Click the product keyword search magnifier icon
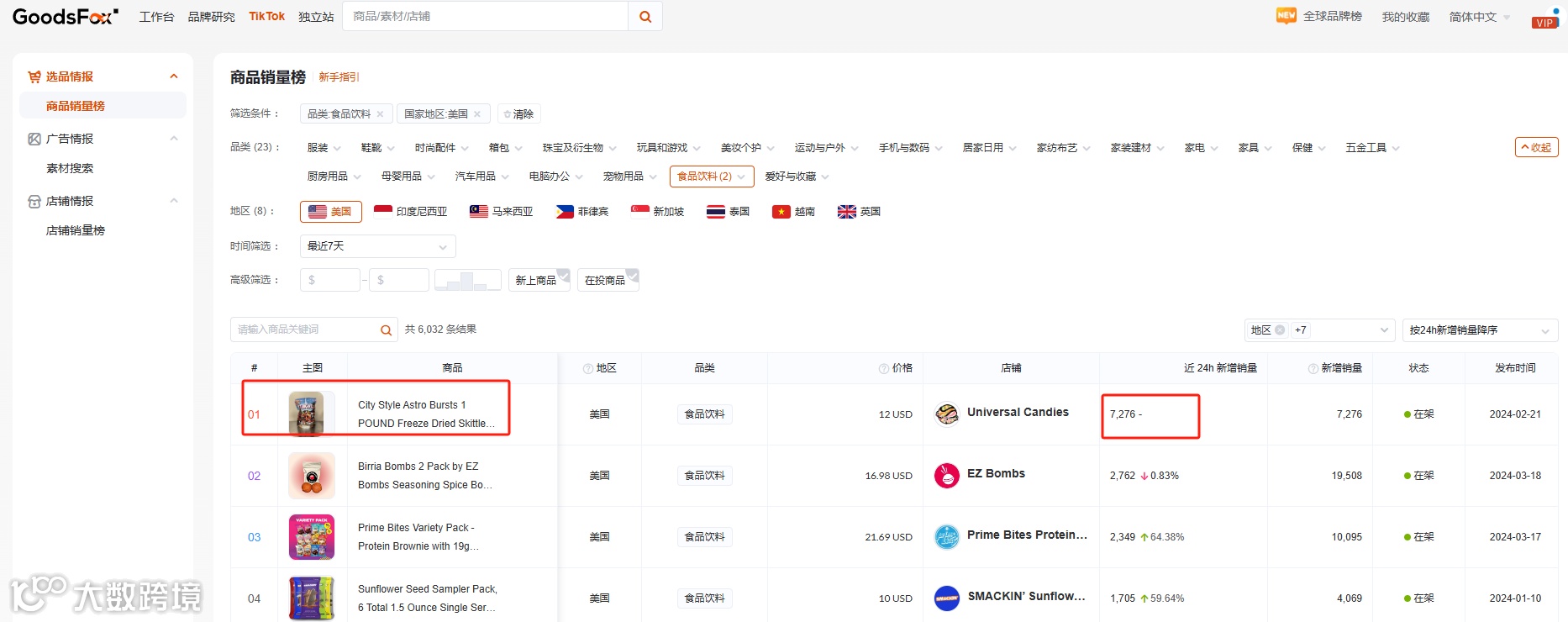The image size is (1568, 622). point(386,329)
